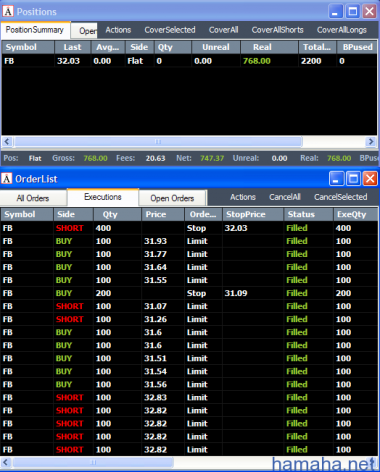380x472 pixels.
Task: Click Fees value 20.63 in status bar
Action: click(155, 158)
